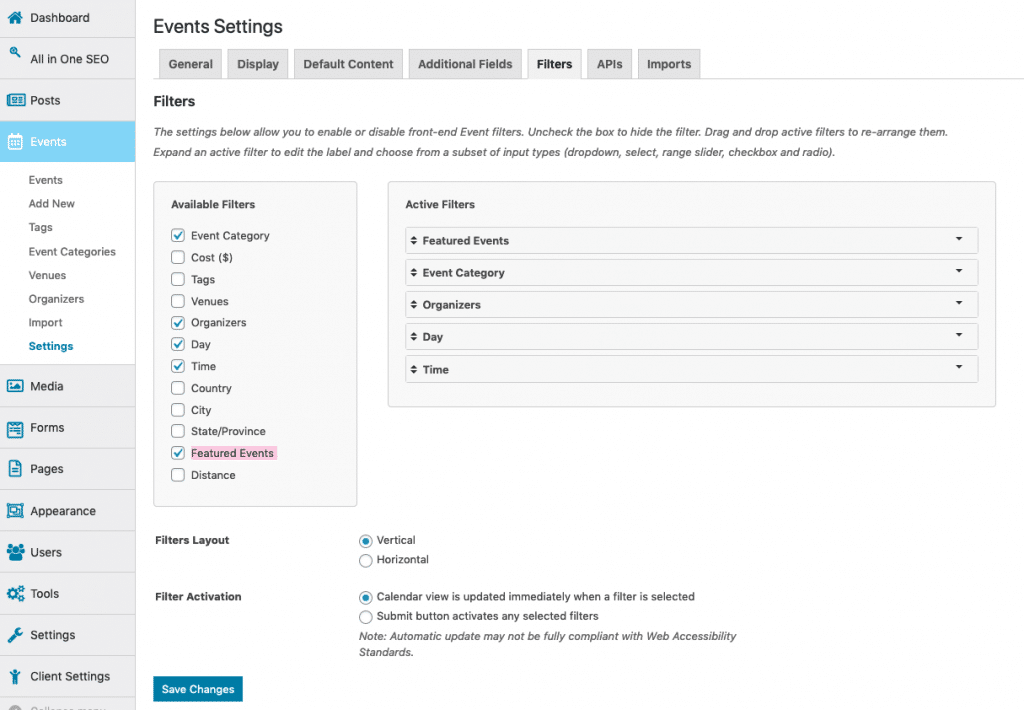
Task: Click the Posts icon in sidebar
Action: [x=16, y=100]
